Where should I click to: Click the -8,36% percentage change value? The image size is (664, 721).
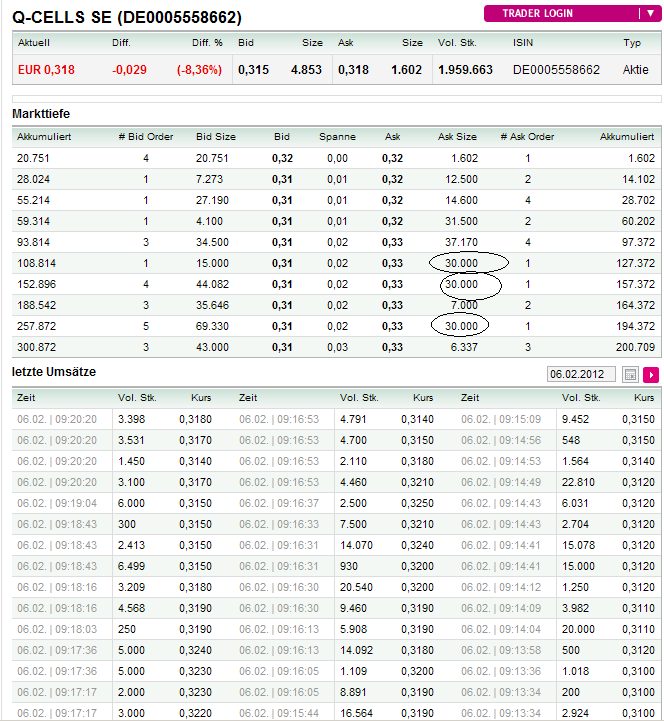[x=199, y=70]
